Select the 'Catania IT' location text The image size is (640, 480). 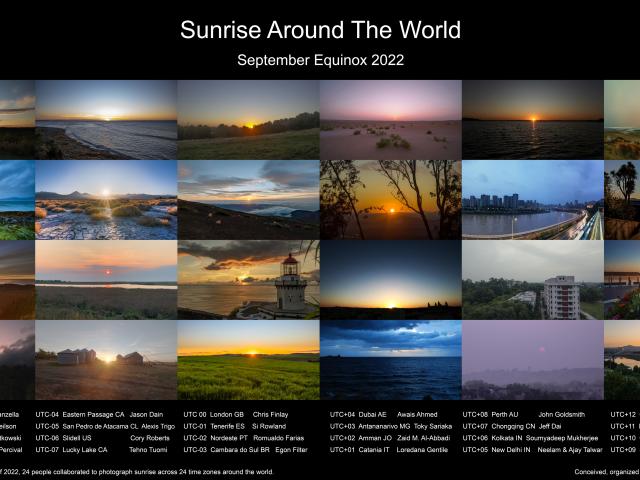click(374, 450)
